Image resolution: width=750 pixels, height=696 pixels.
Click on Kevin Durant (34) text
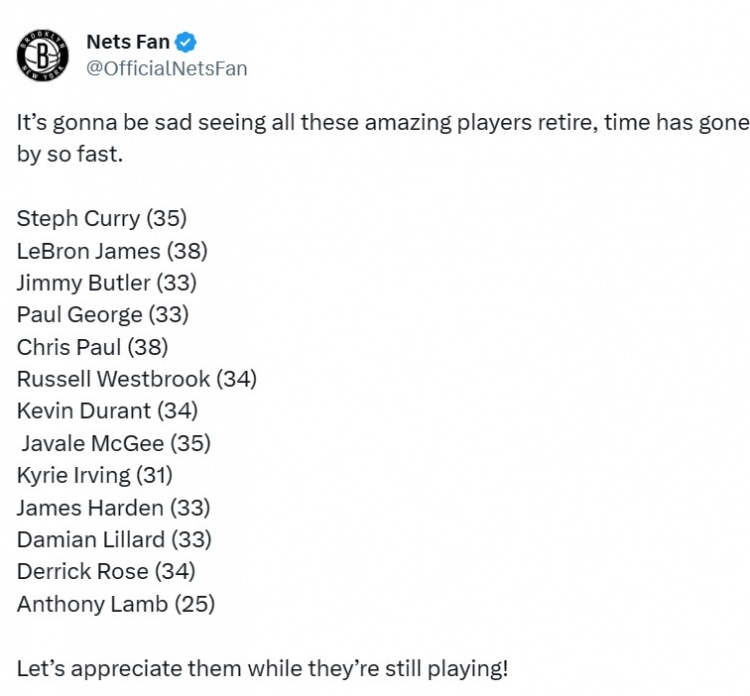[108, 411]
